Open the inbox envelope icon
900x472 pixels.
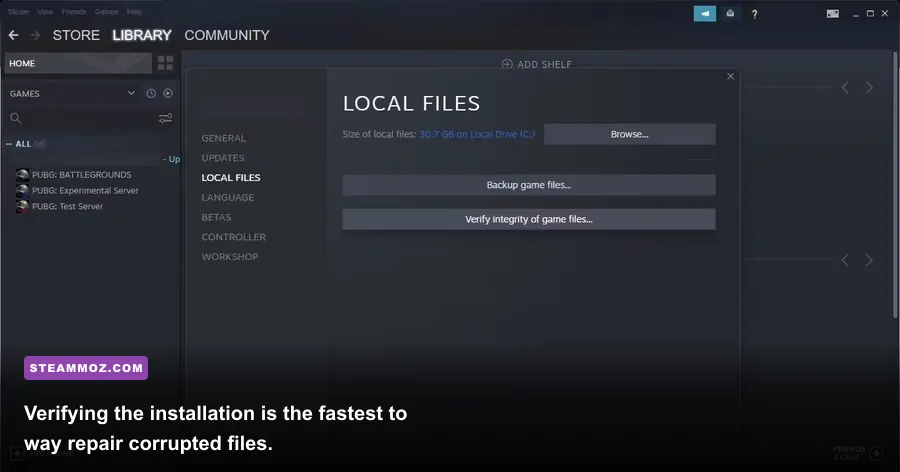click(x=730, y=13)
